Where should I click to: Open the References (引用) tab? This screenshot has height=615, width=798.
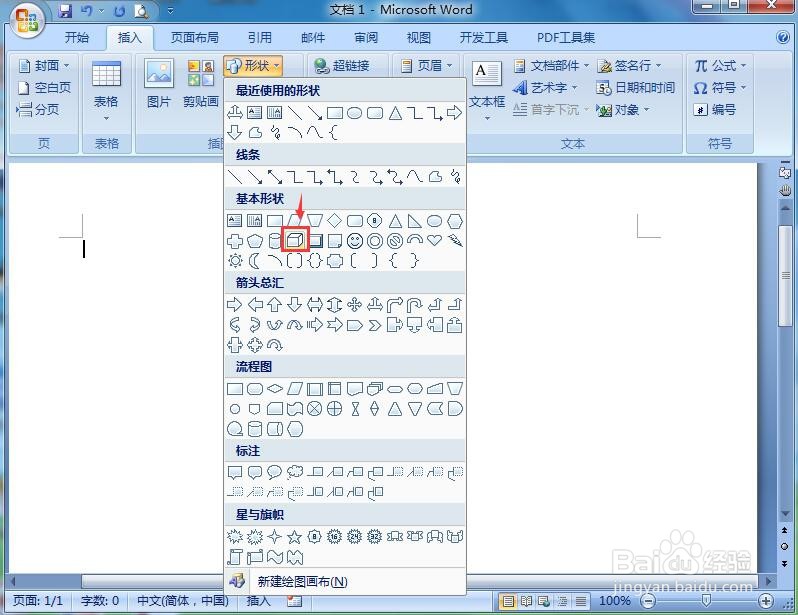click(260, 38)
